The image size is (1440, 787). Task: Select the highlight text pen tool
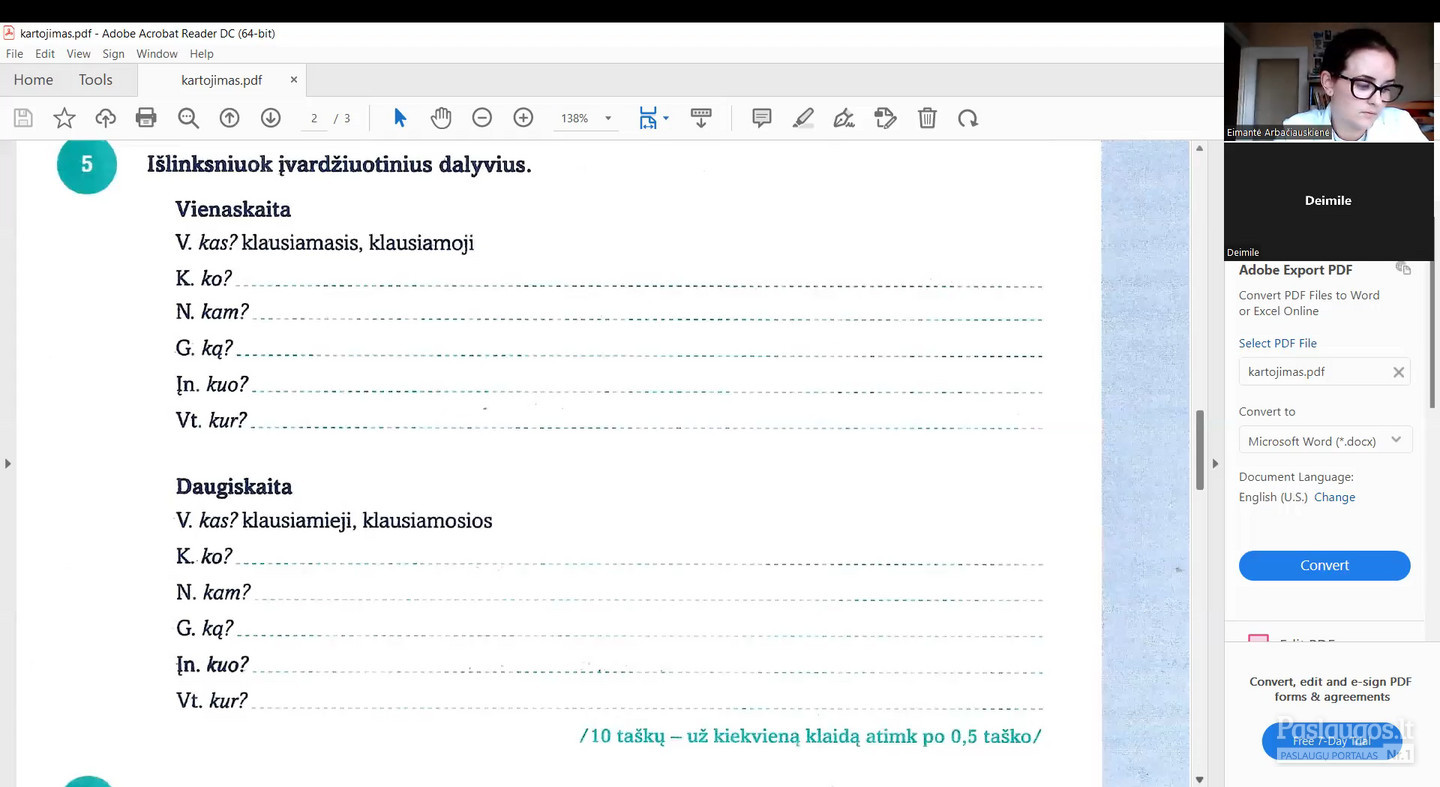click(803, 118)
